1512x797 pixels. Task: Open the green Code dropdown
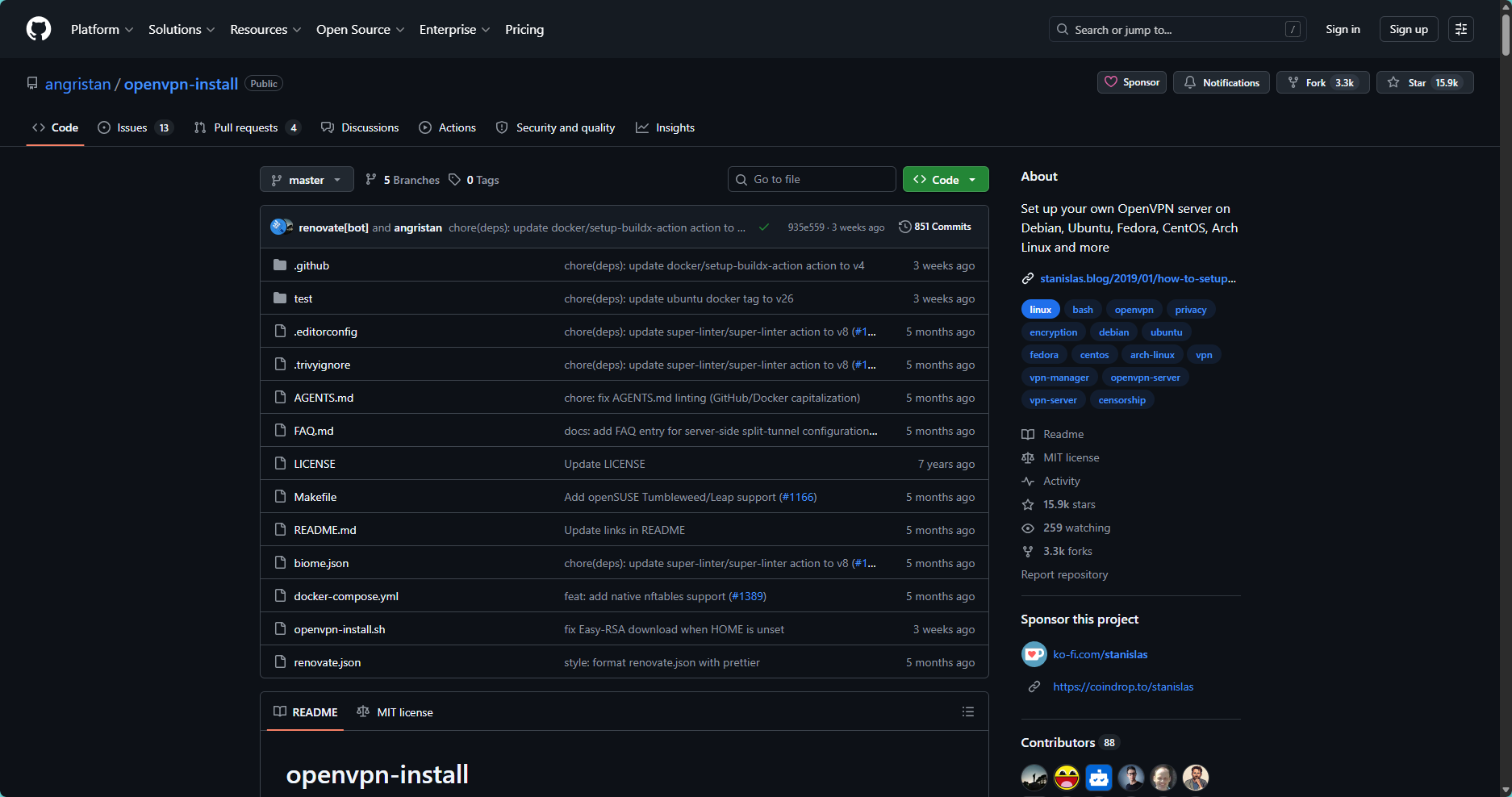pyautogui.click(x=946, y=179)
